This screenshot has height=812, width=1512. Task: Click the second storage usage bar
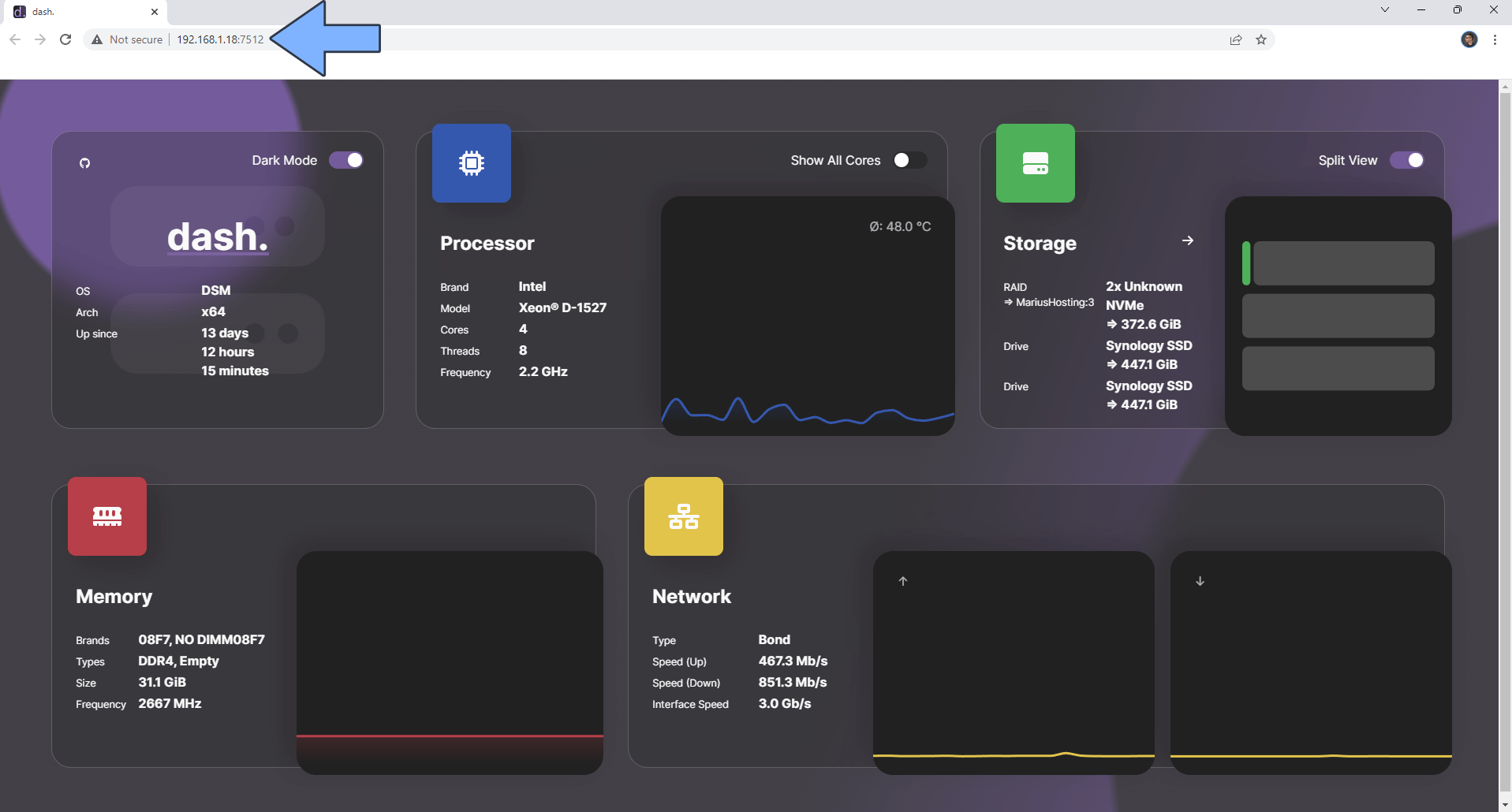coord(1338,315)
